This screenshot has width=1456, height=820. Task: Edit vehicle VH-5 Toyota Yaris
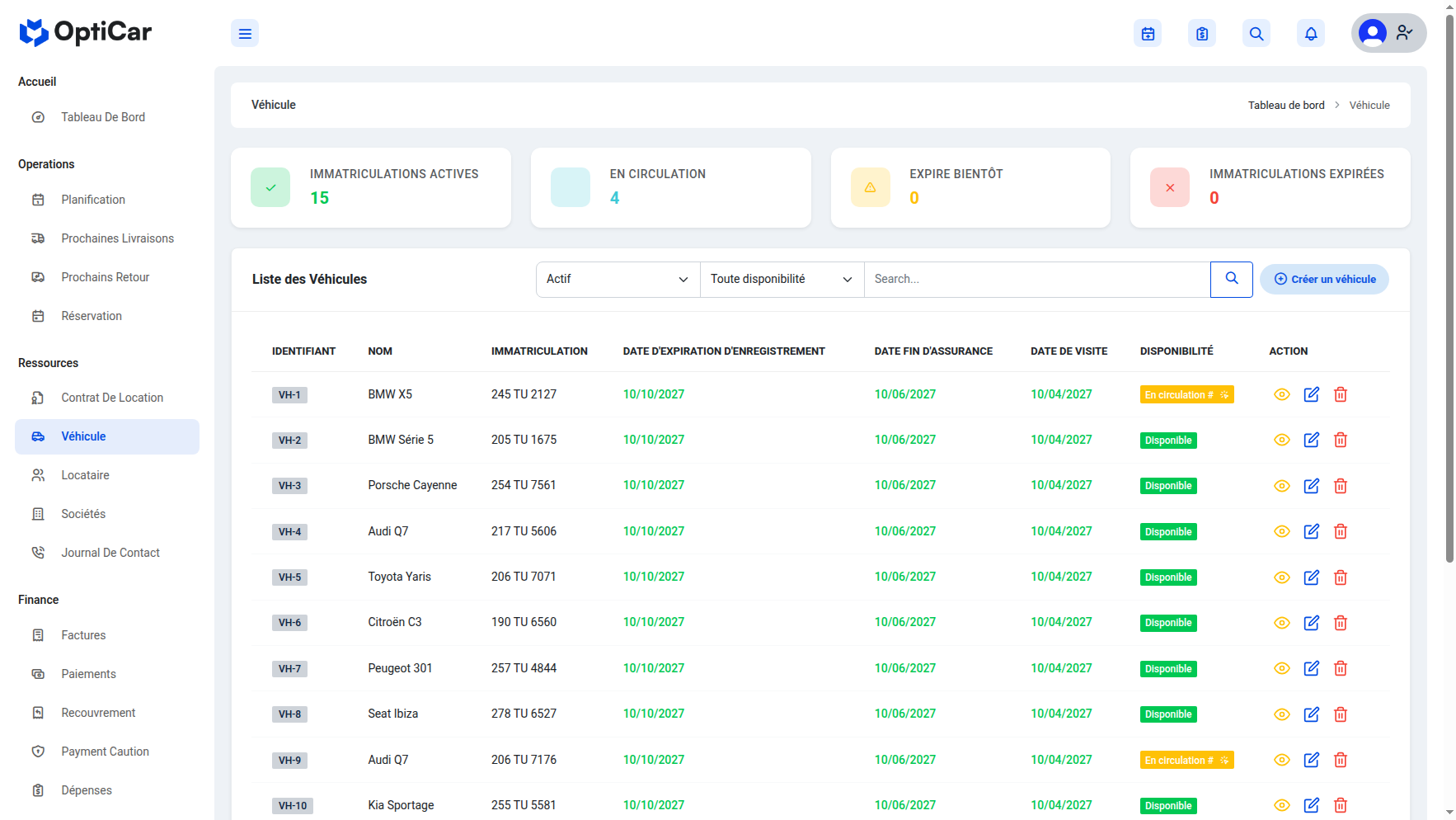1311,577
